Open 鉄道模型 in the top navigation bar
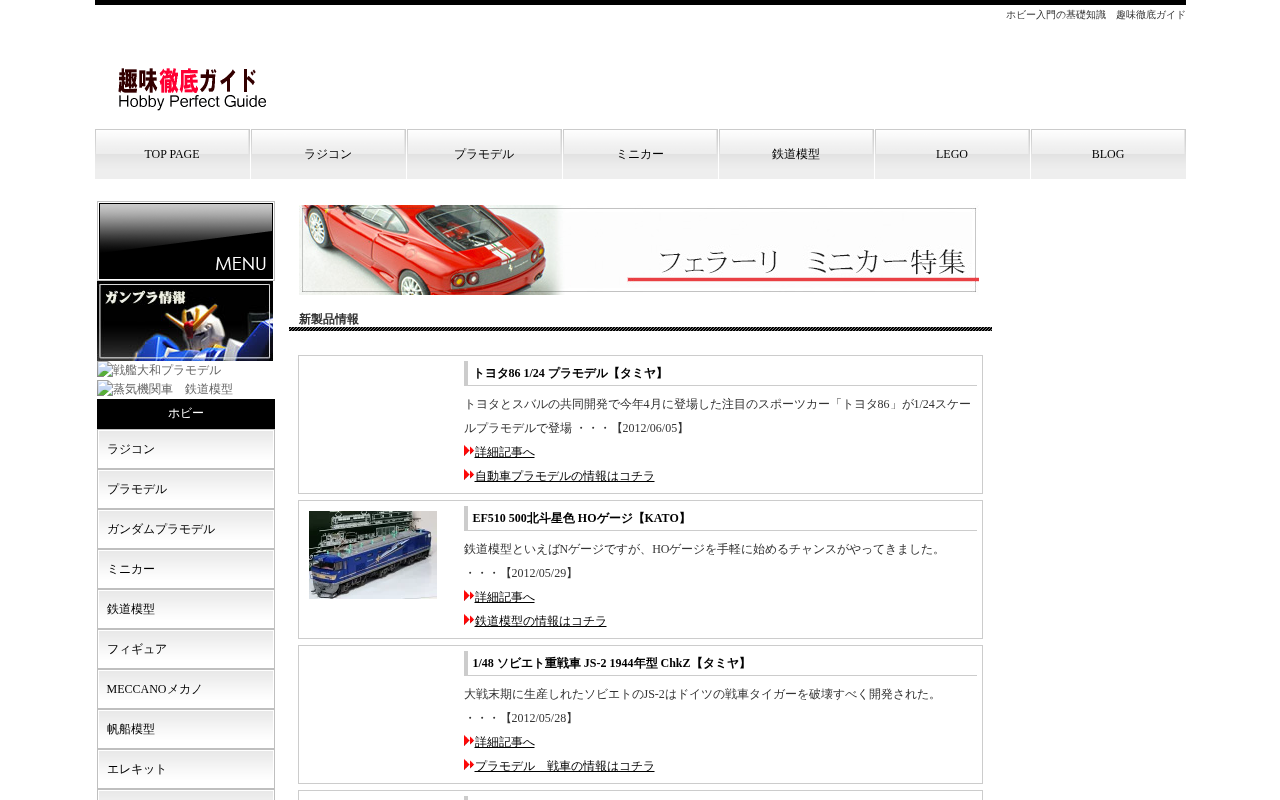Viewport: 1280px width, 800px height. tap(796, 154)
